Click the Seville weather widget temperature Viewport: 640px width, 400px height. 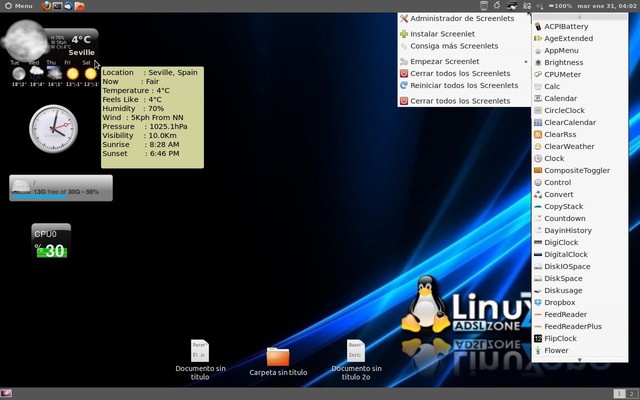click(81, 40)
